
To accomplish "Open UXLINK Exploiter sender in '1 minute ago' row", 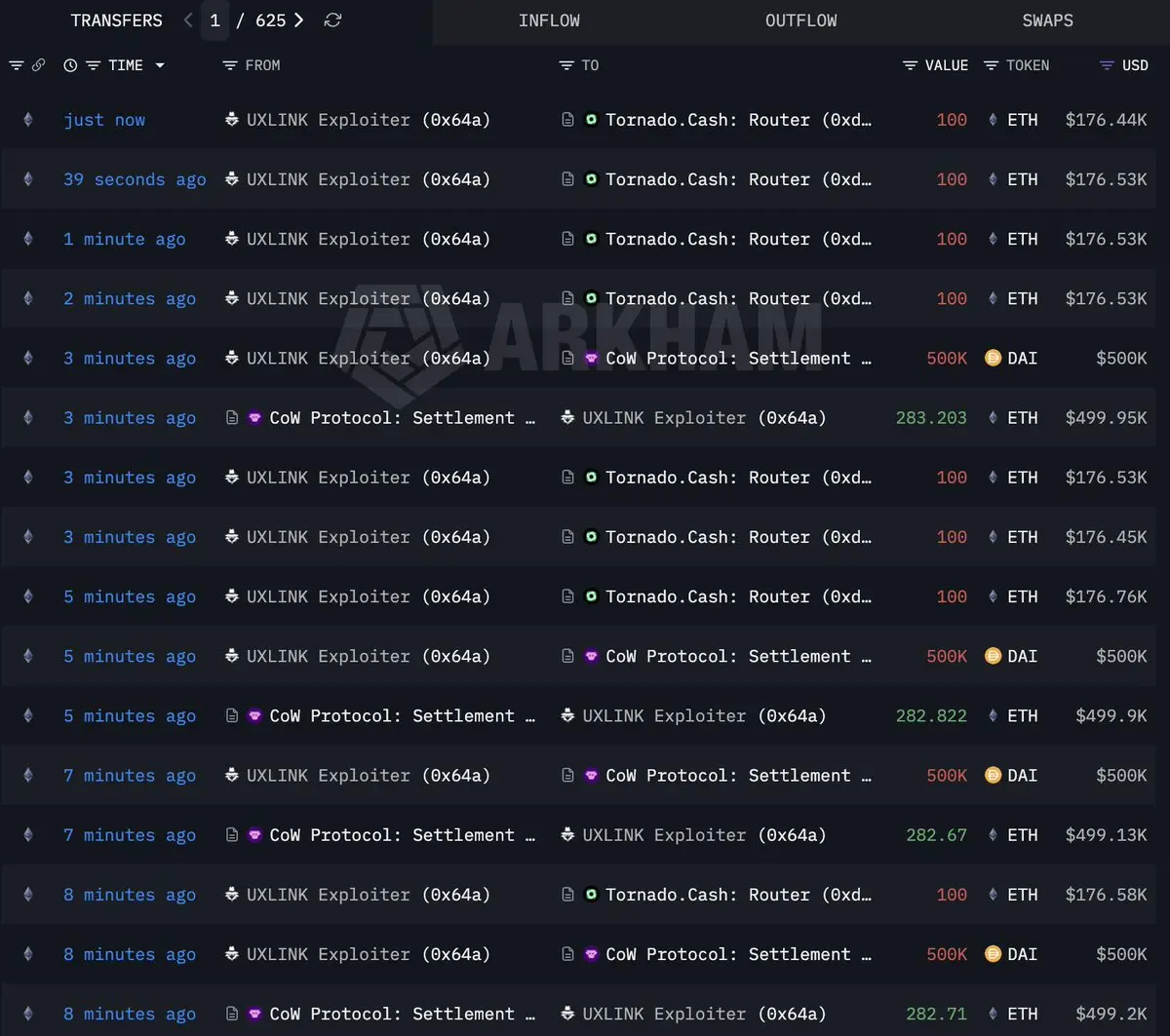I will 369,239.
